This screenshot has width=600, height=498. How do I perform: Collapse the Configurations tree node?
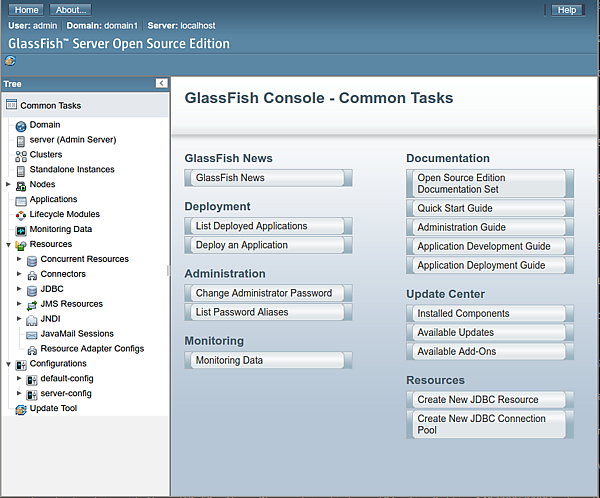click(x=8, y=364)
